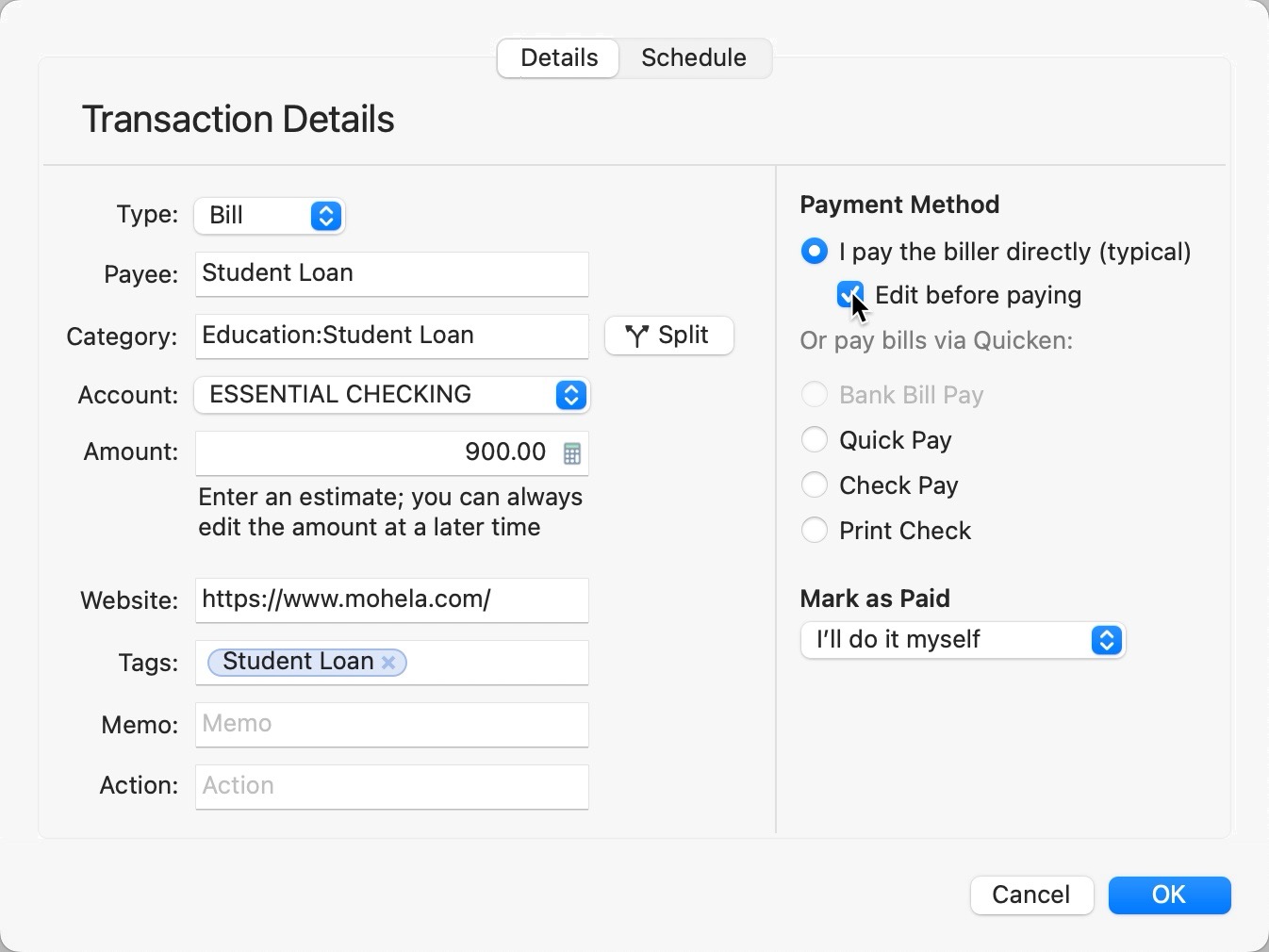Click the Website URL field

[x=391, y=600]
